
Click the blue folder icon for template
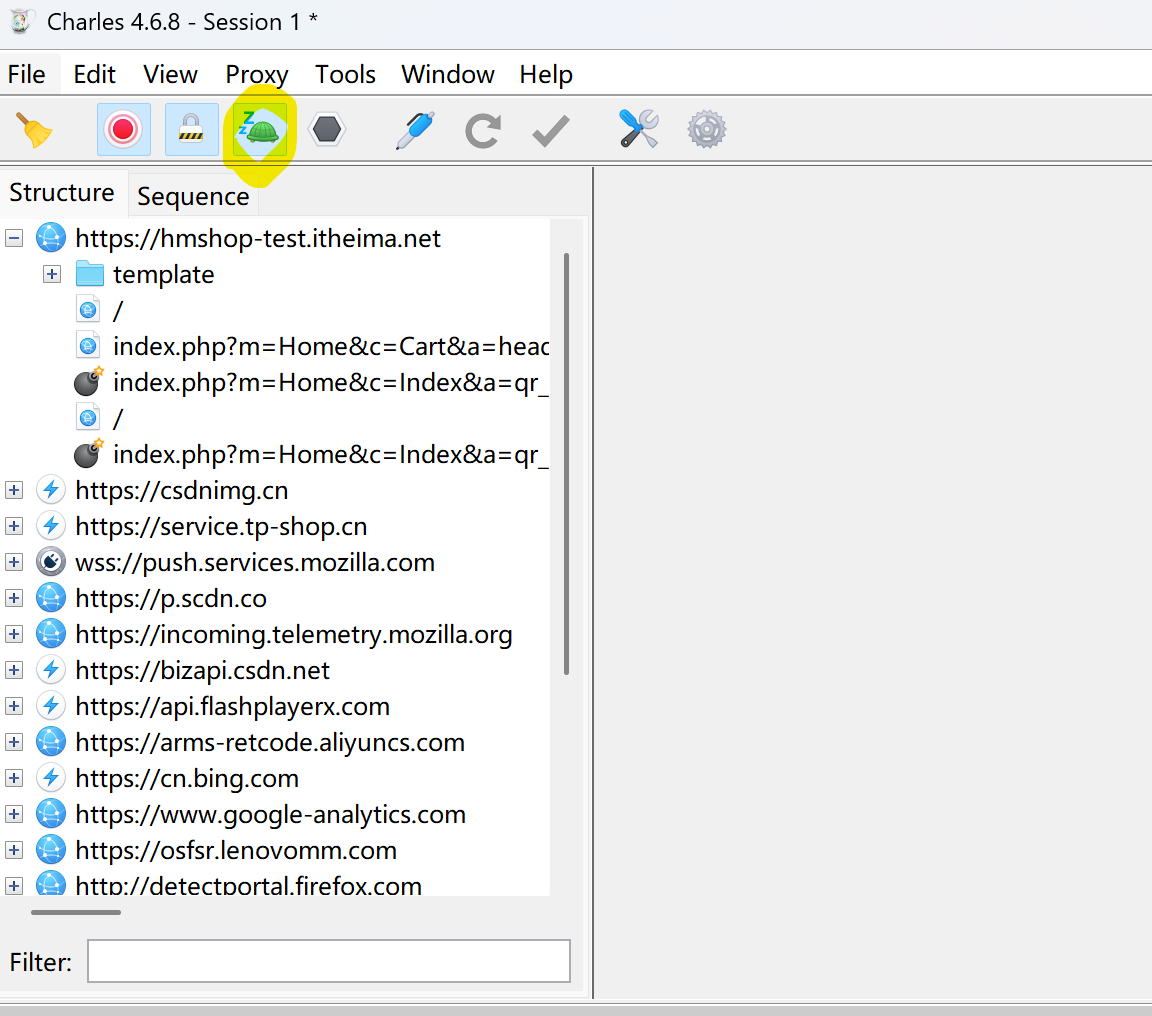pyautogui.click(x=90, y=274)
